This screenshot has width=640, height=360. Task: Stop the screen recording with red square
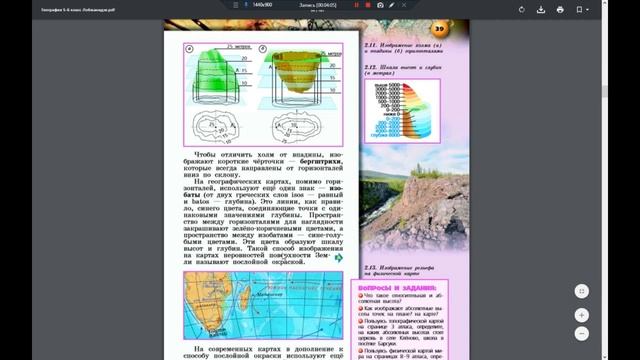[x=368, y=5]
